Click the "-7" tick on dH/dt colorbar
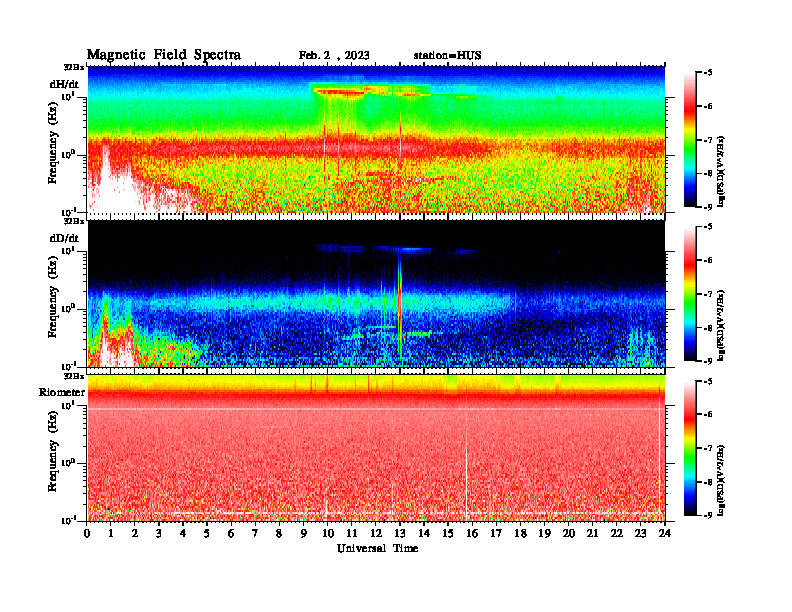This screenshot has height=612, width=792. pos(707,140)
